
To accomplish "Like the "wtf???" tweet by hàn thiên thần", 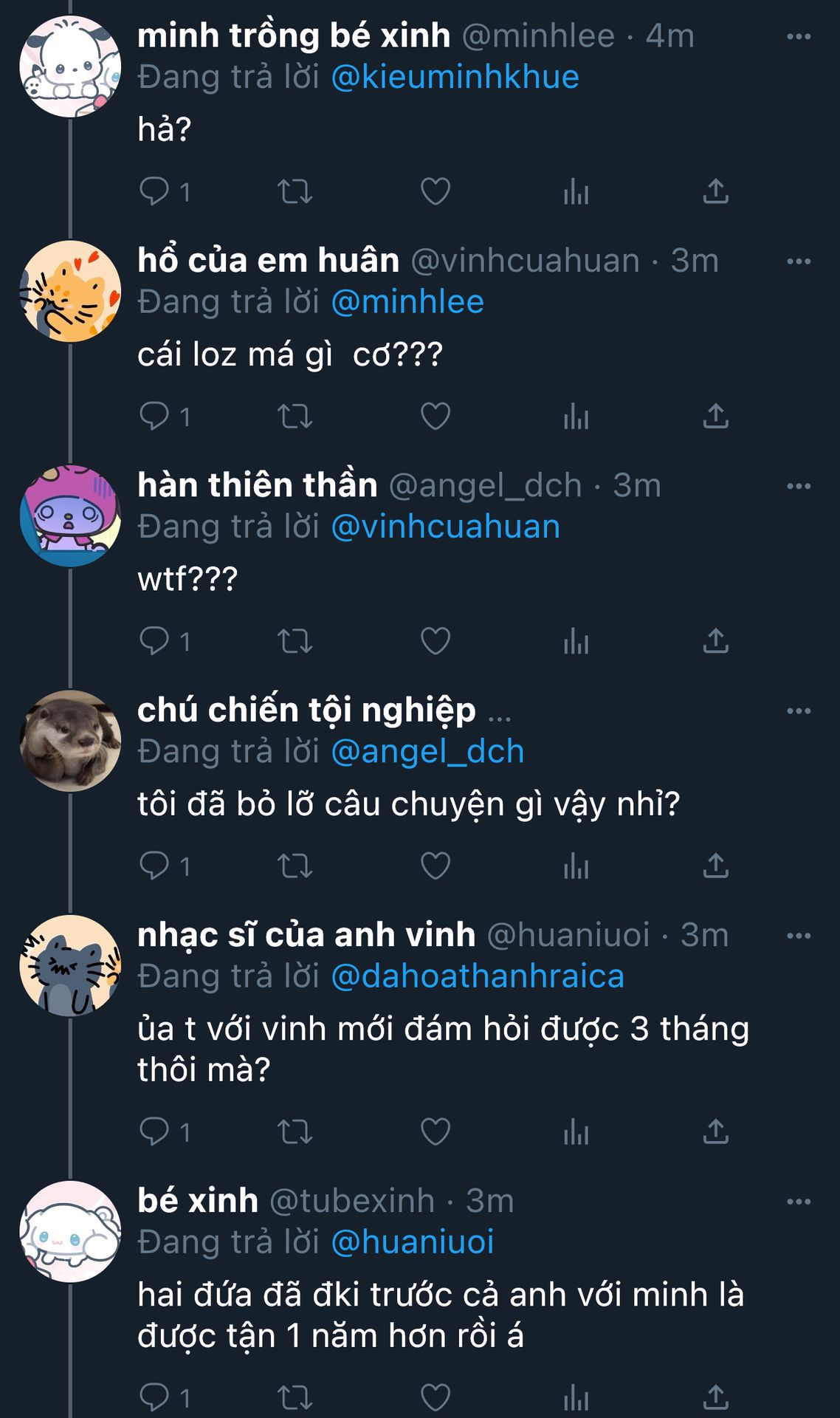I will (435, 641).
